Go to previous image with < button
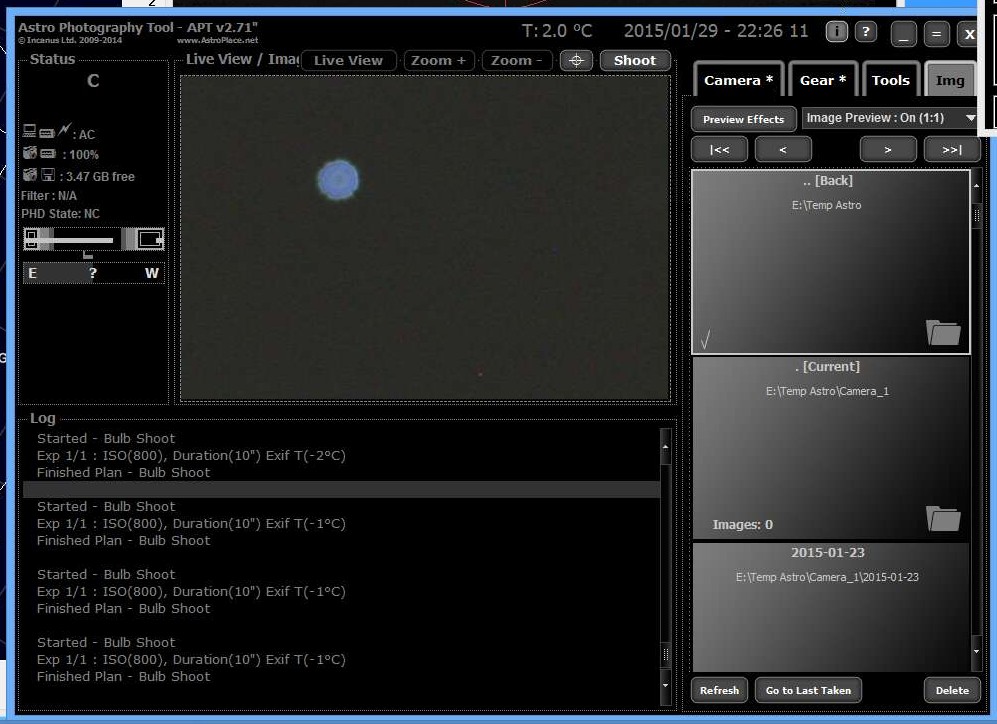This screenshot has height=724, width=997. pos(782,150)
